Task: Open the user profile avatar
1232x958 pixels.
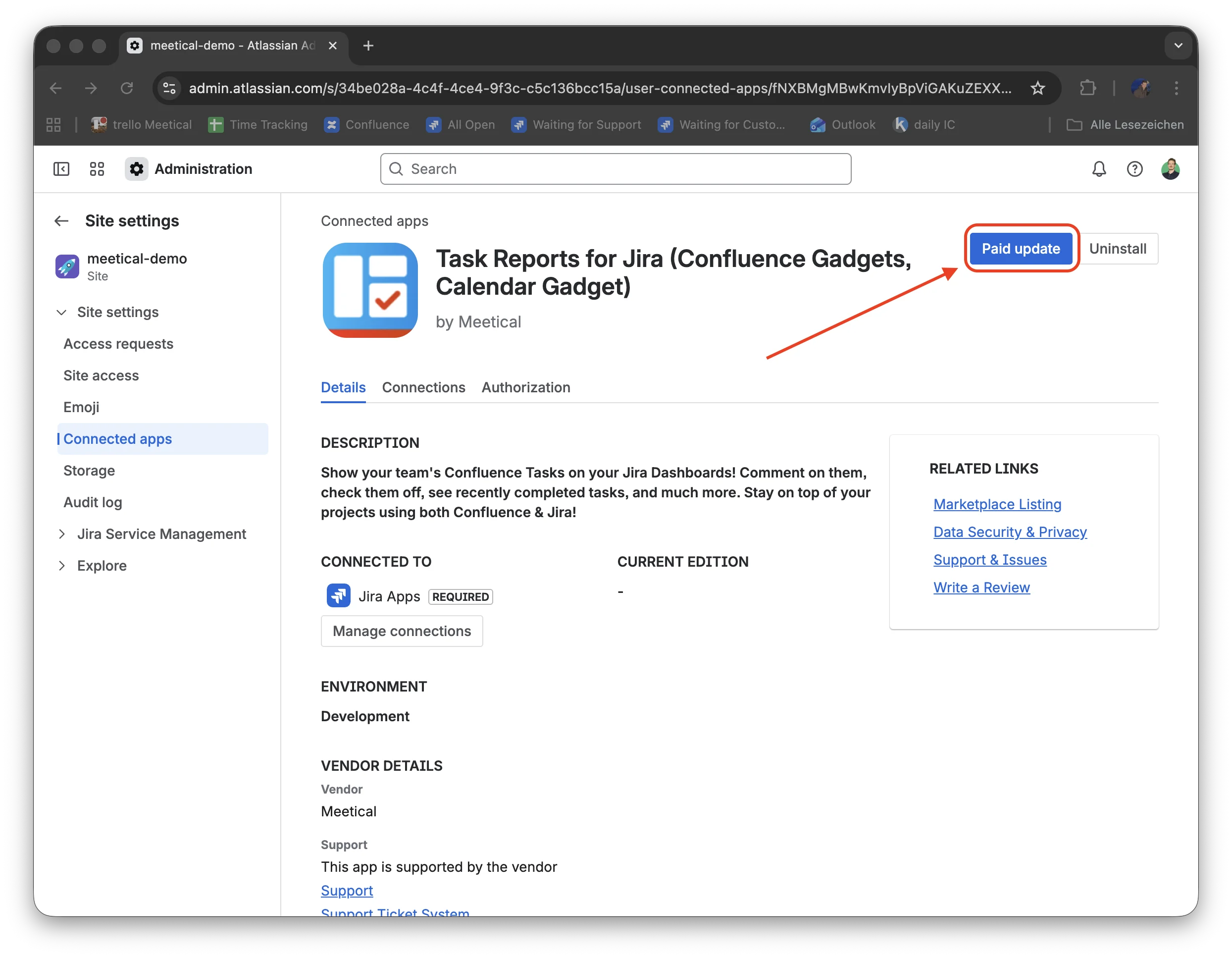Action: click(x=1171, y=169)
